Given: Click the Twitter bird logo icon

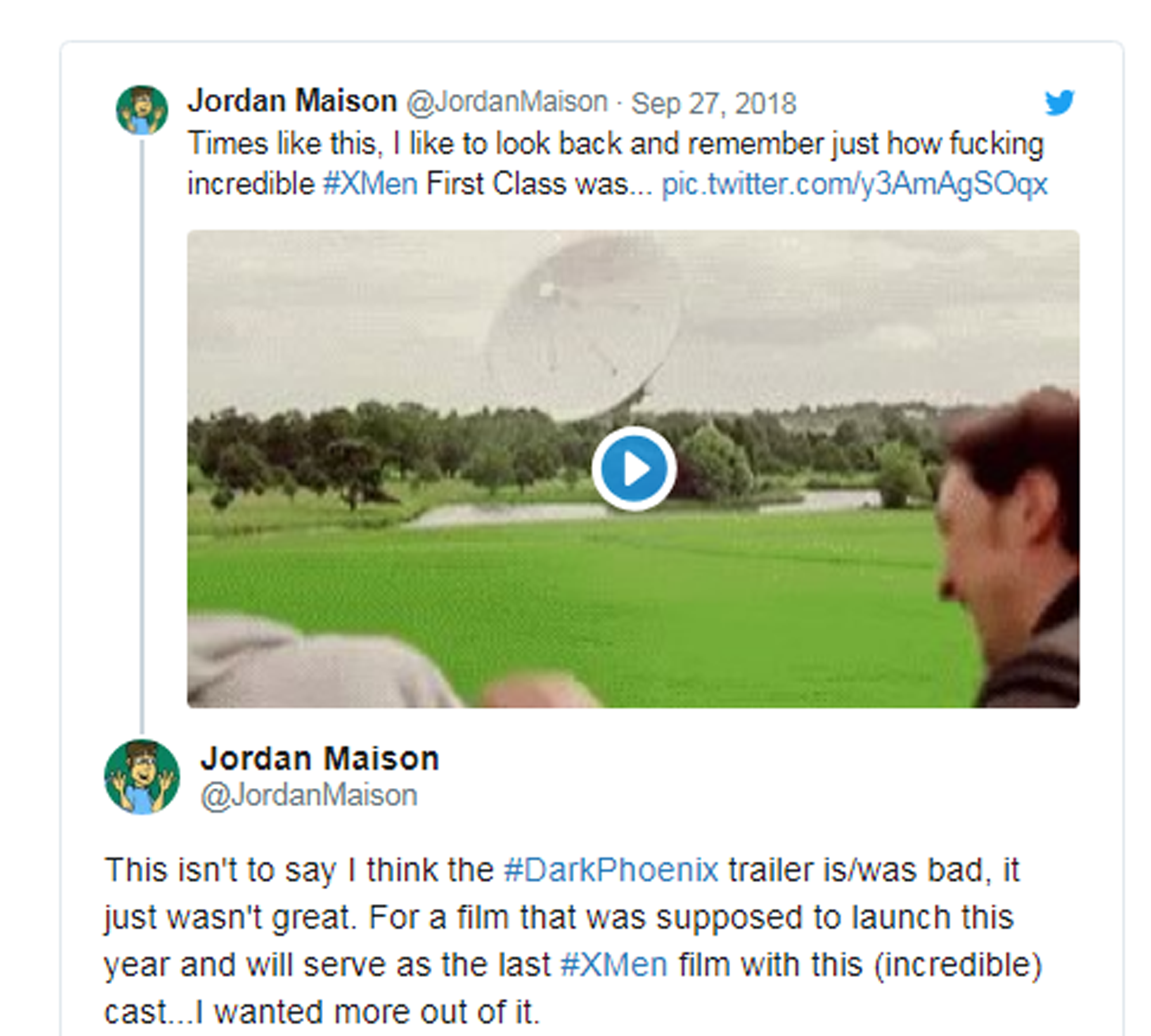Looking at the screenshot, I should 1059,102.
